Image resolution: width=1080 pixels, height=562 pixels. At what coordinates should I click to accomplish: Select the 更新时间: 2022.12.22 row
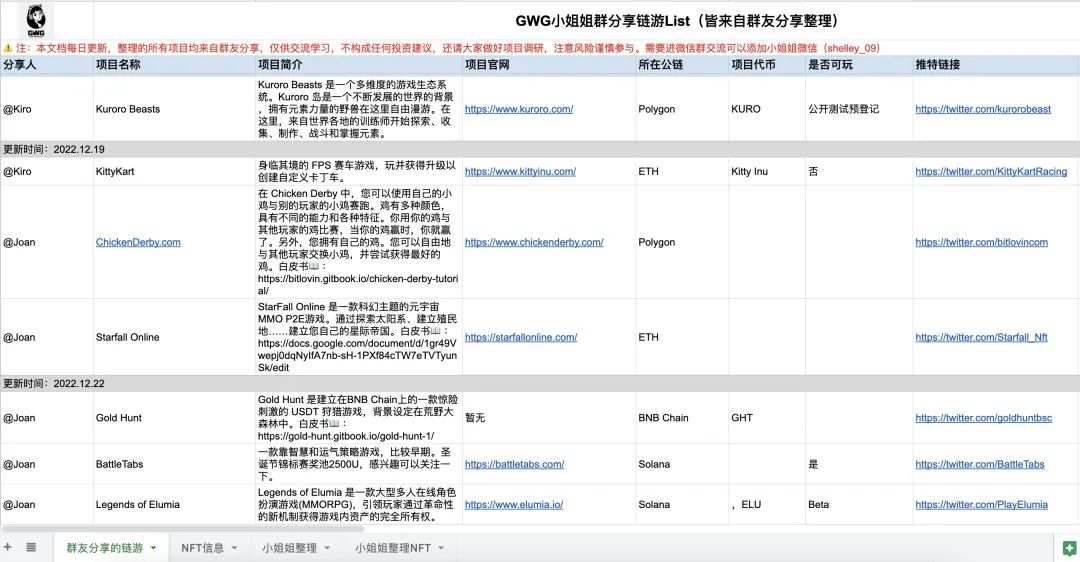(540, 384)
